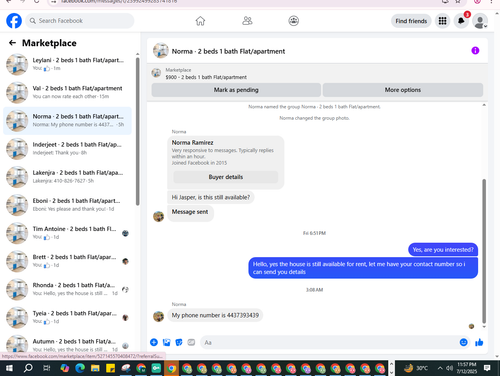500x376 pixels.
Task: Focus the Search Facebook field
Action: tap(80, 21)
